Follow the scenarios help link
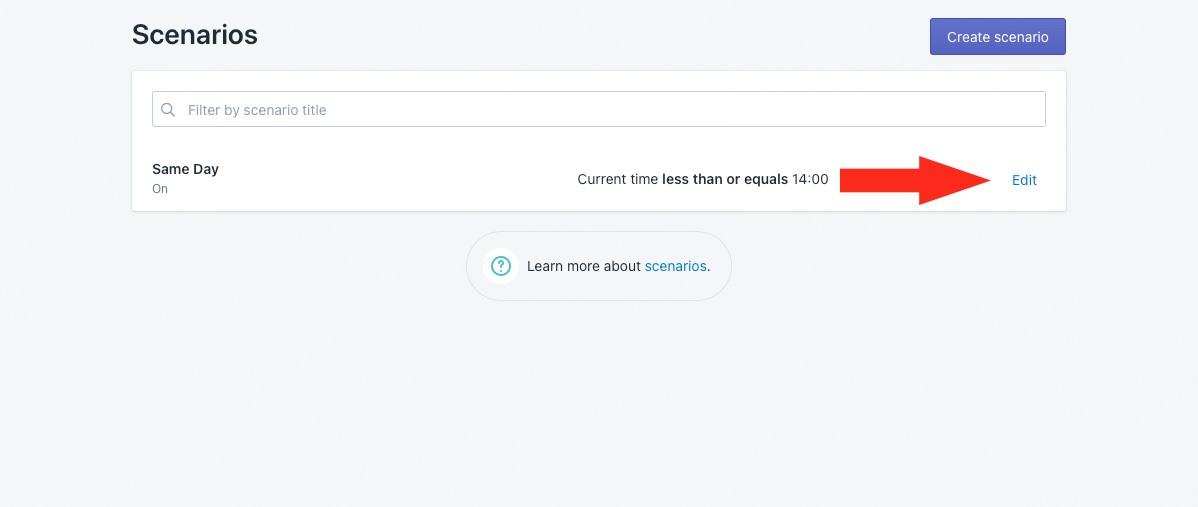This screenshot has width=1198, height=507. (x=675, y=266)
